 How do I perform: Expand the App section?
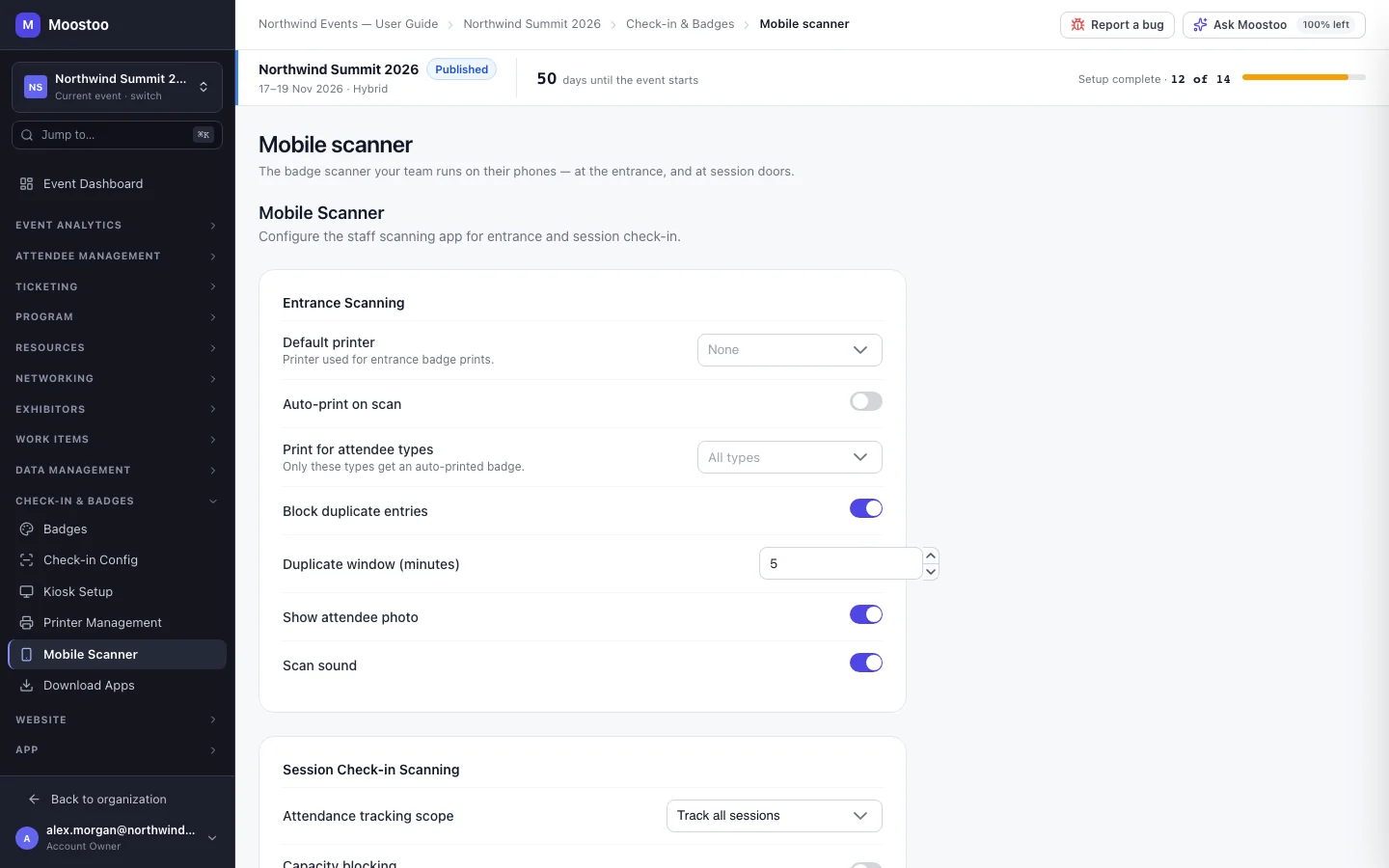[118, 750]
